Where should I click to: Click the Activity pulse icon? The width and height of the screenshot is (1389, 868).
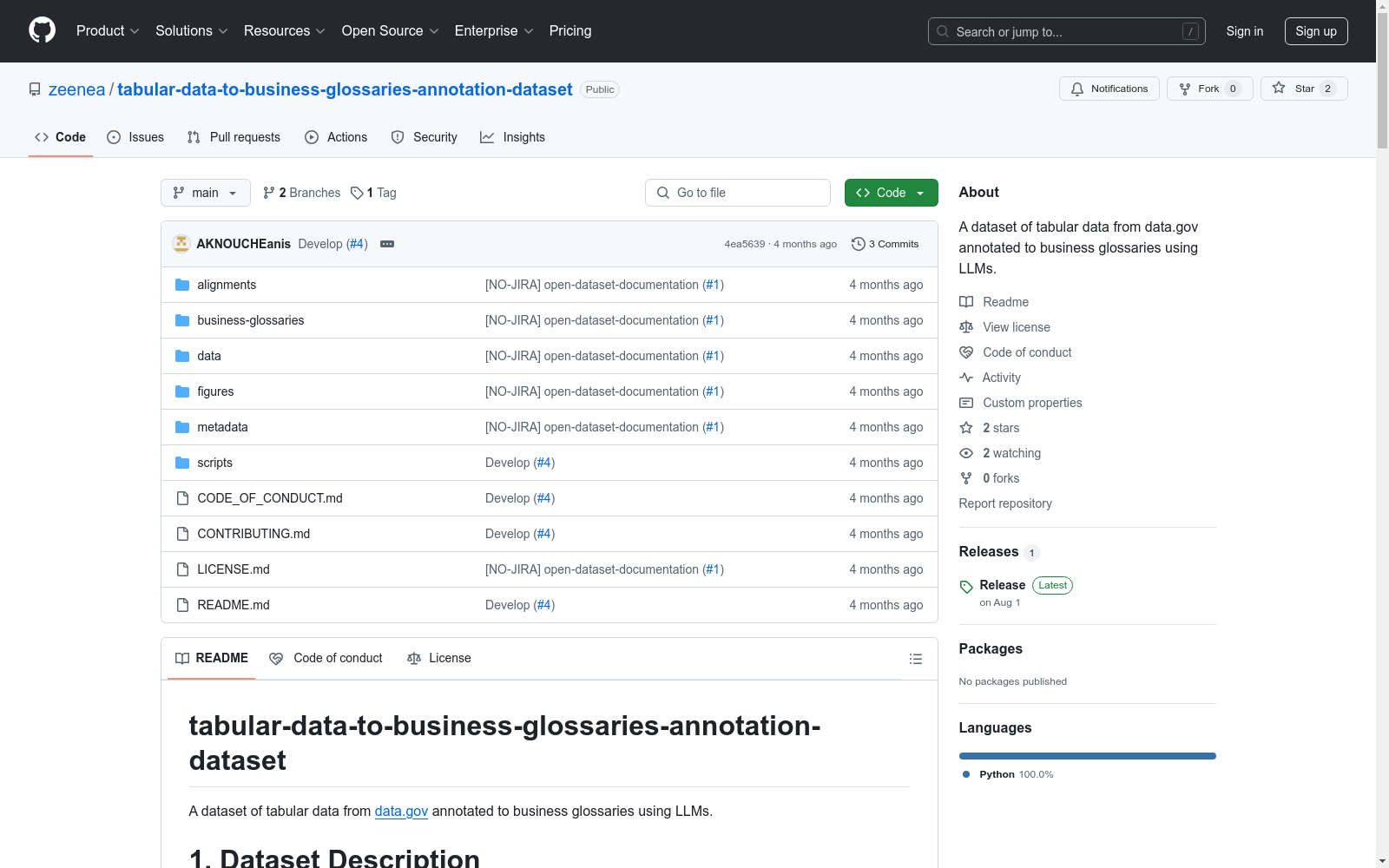pos(966,378)
